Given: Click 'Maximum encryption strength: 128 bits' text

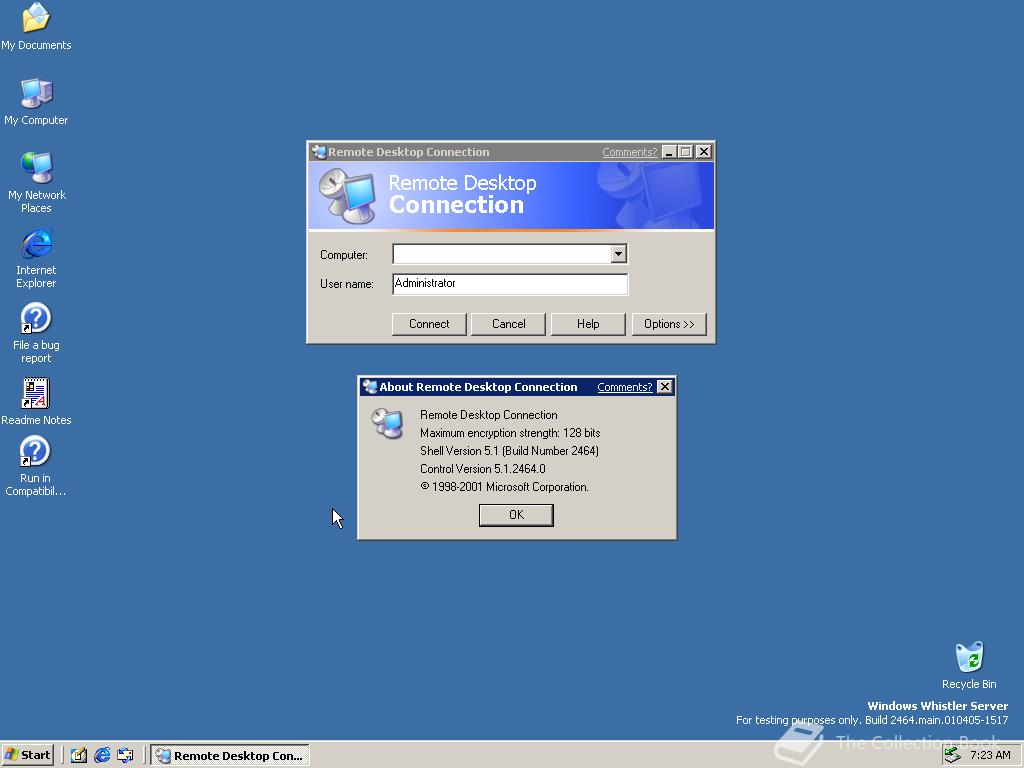Looking at the screenshot, I should (x=510, y=433).
